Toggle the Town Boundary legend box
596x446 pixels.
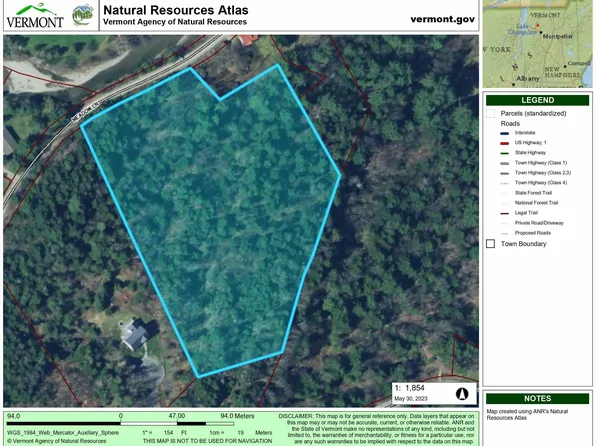(490, 244)
